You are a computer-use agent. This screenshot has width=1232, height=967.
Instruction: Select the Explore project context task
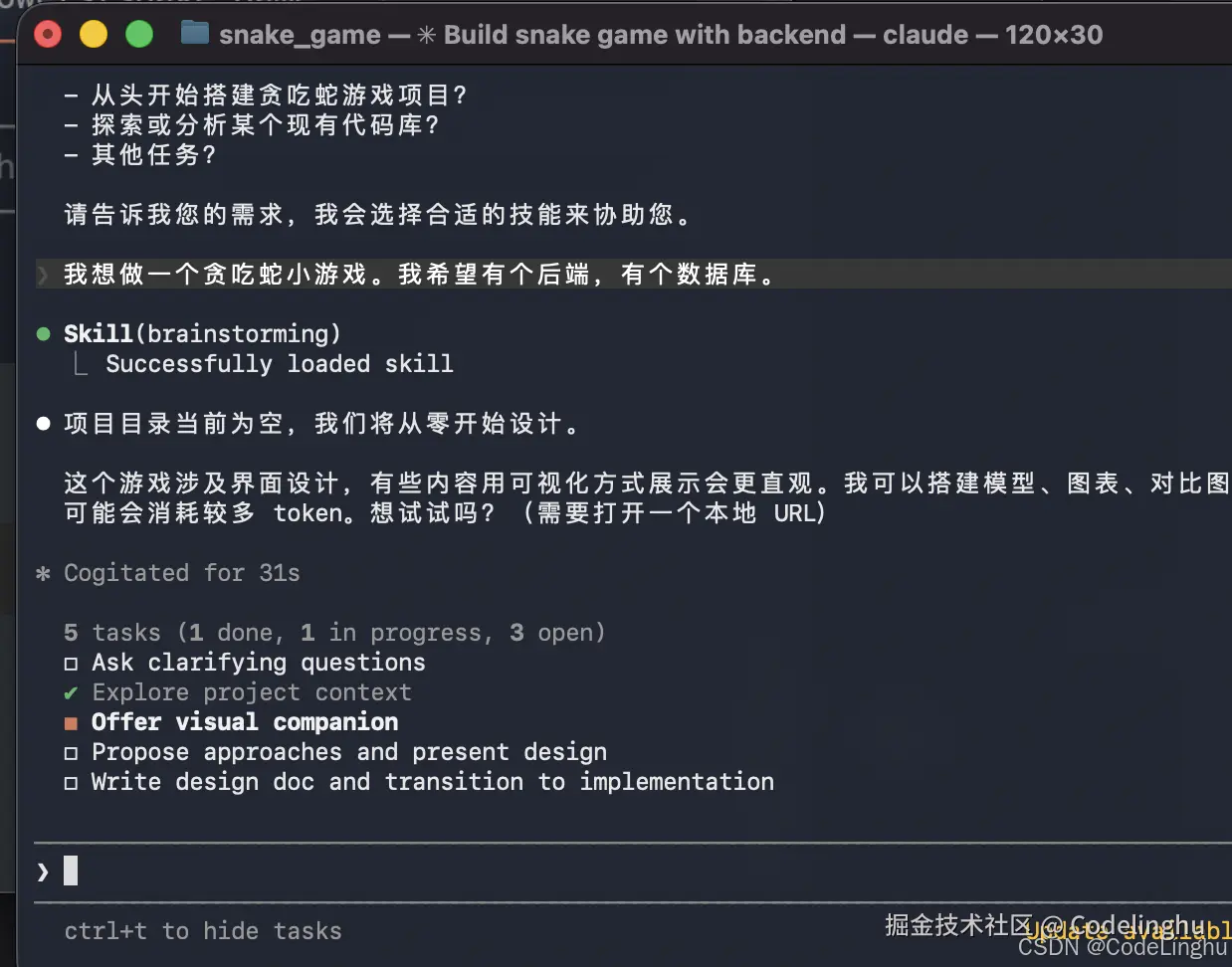coord(252,692)
